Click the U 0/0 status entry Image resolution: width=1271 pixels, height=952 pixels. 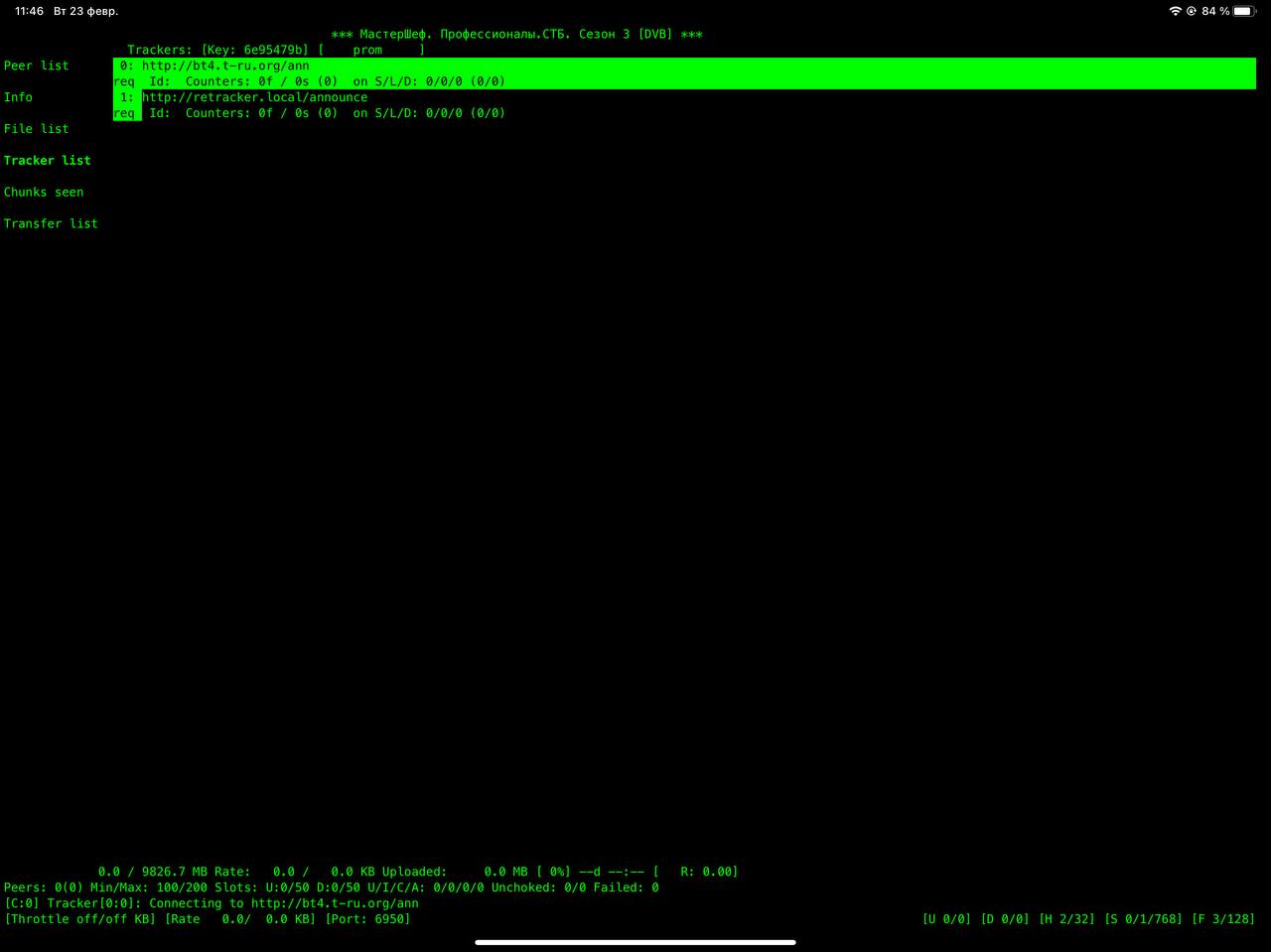click(x=946, y=919)
